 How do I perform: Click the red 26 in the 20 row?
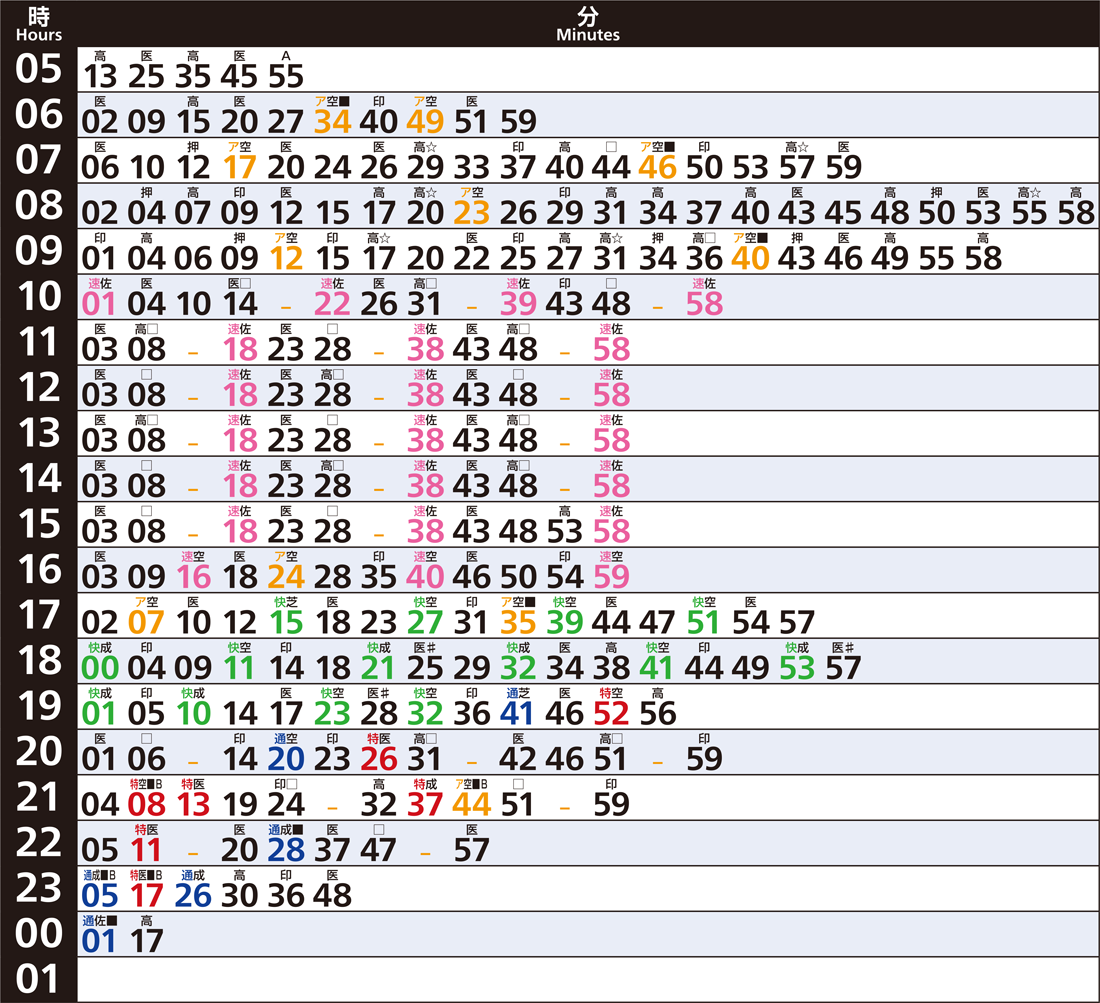(x=379, y=759)
